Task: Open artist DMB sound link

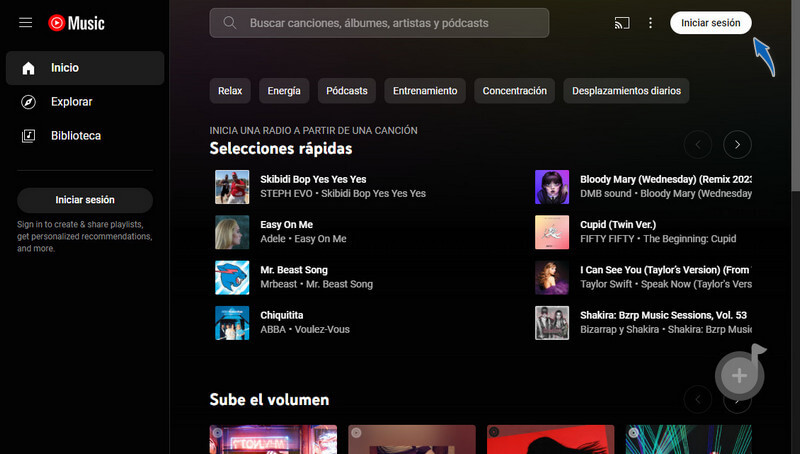Action: pyautogui.click(x=606, y=194)
